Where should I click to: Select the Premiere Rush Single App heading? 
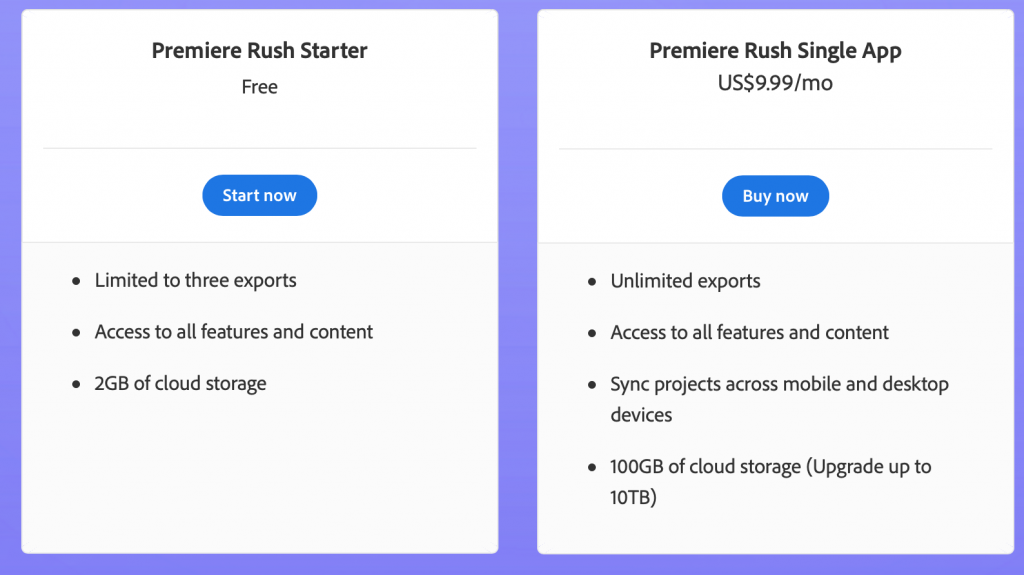coord(775,50)
